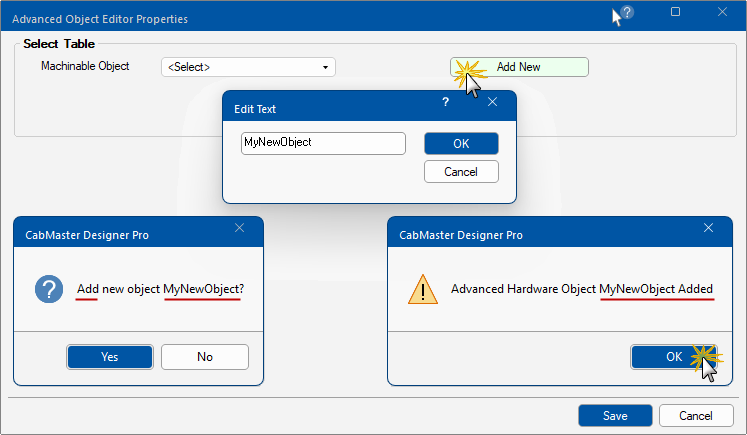747x435 pixels.
Task: Choose No in the confirmation dialog
Action: coord(205,357)
